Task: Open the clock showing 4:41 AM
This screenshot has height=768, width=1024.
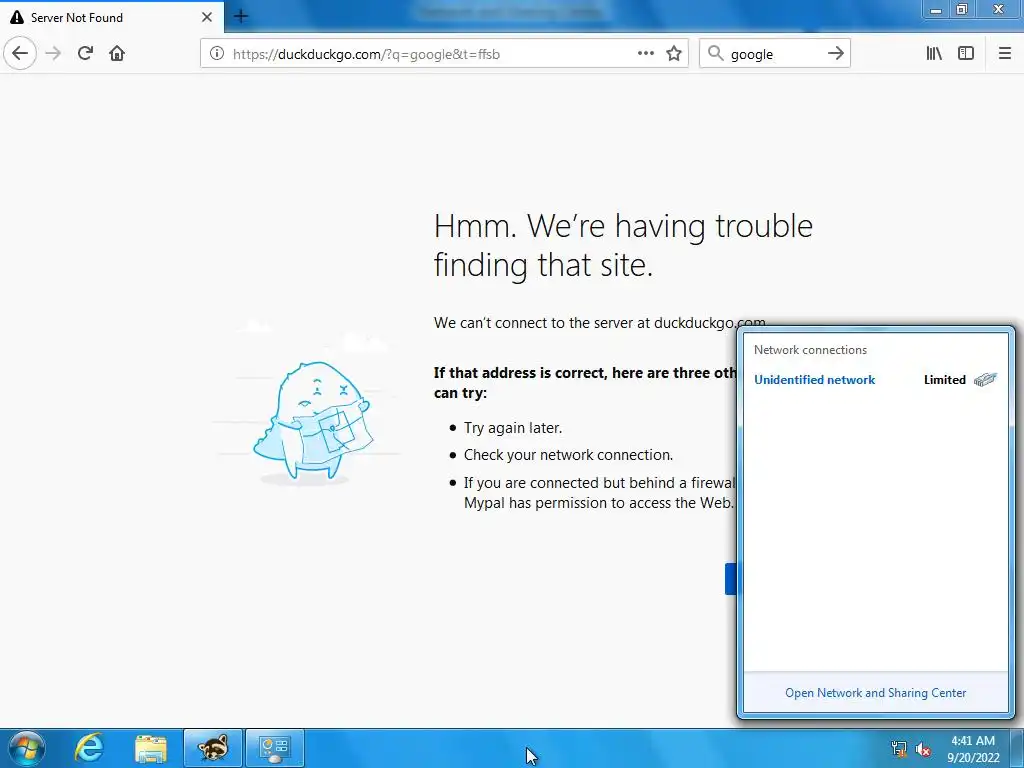Action: point(973,749)
